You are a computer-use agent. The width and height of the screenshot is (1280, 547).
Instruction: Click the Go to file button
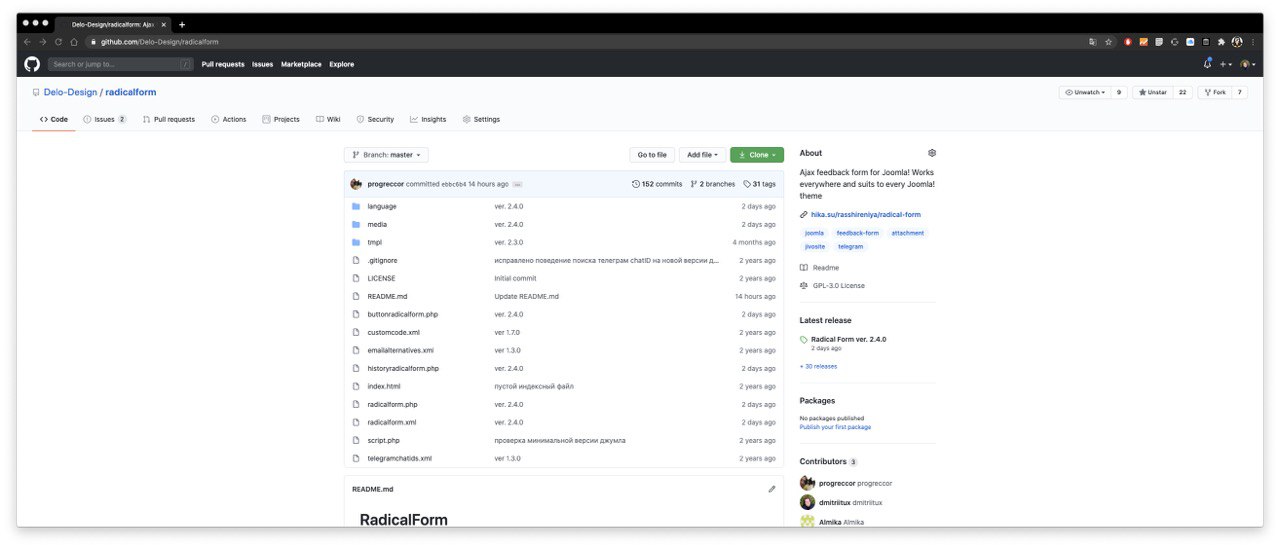pyautogui.click(x=652, y=155)
